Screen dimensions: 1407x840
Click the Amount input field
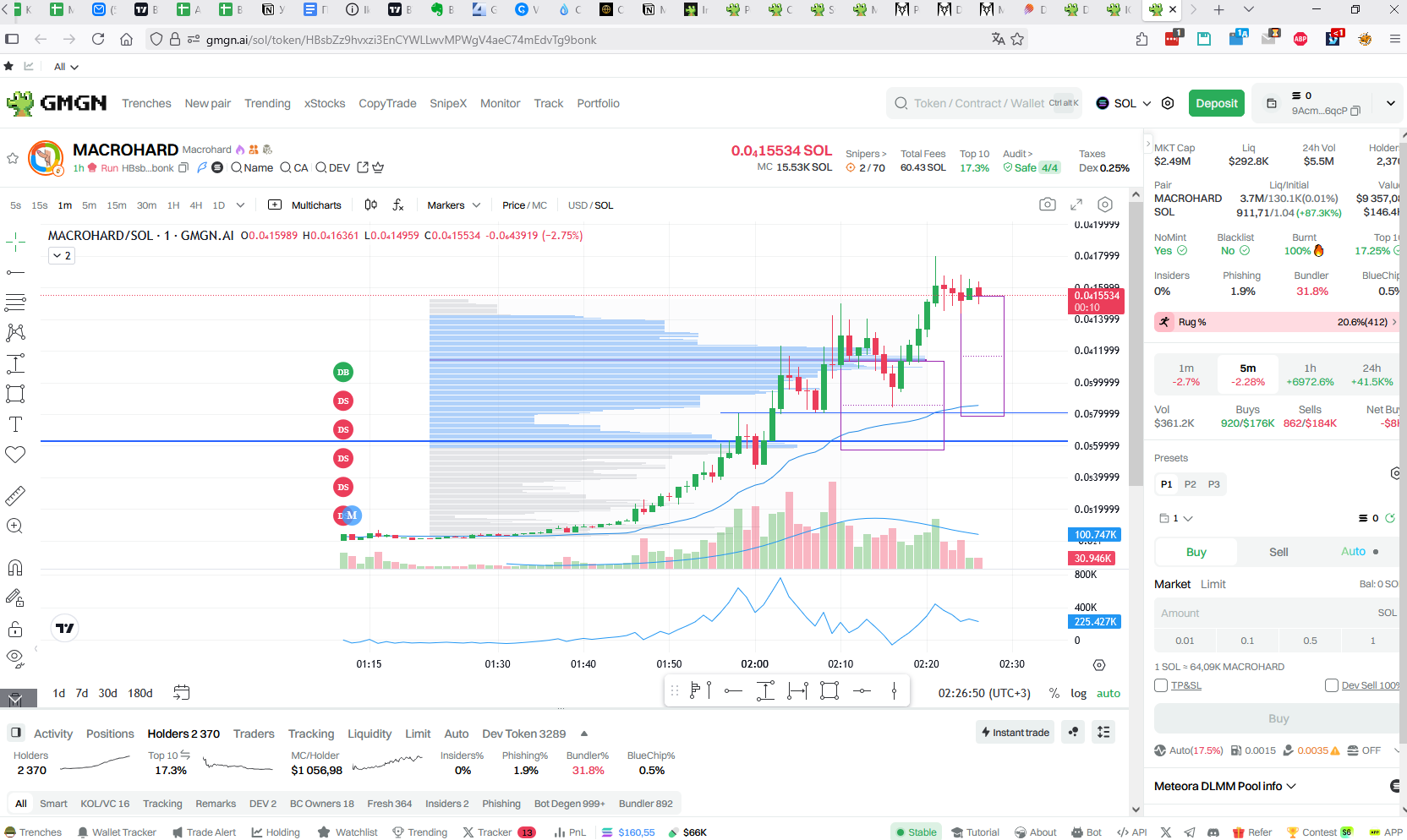(x=1277, y=613)
